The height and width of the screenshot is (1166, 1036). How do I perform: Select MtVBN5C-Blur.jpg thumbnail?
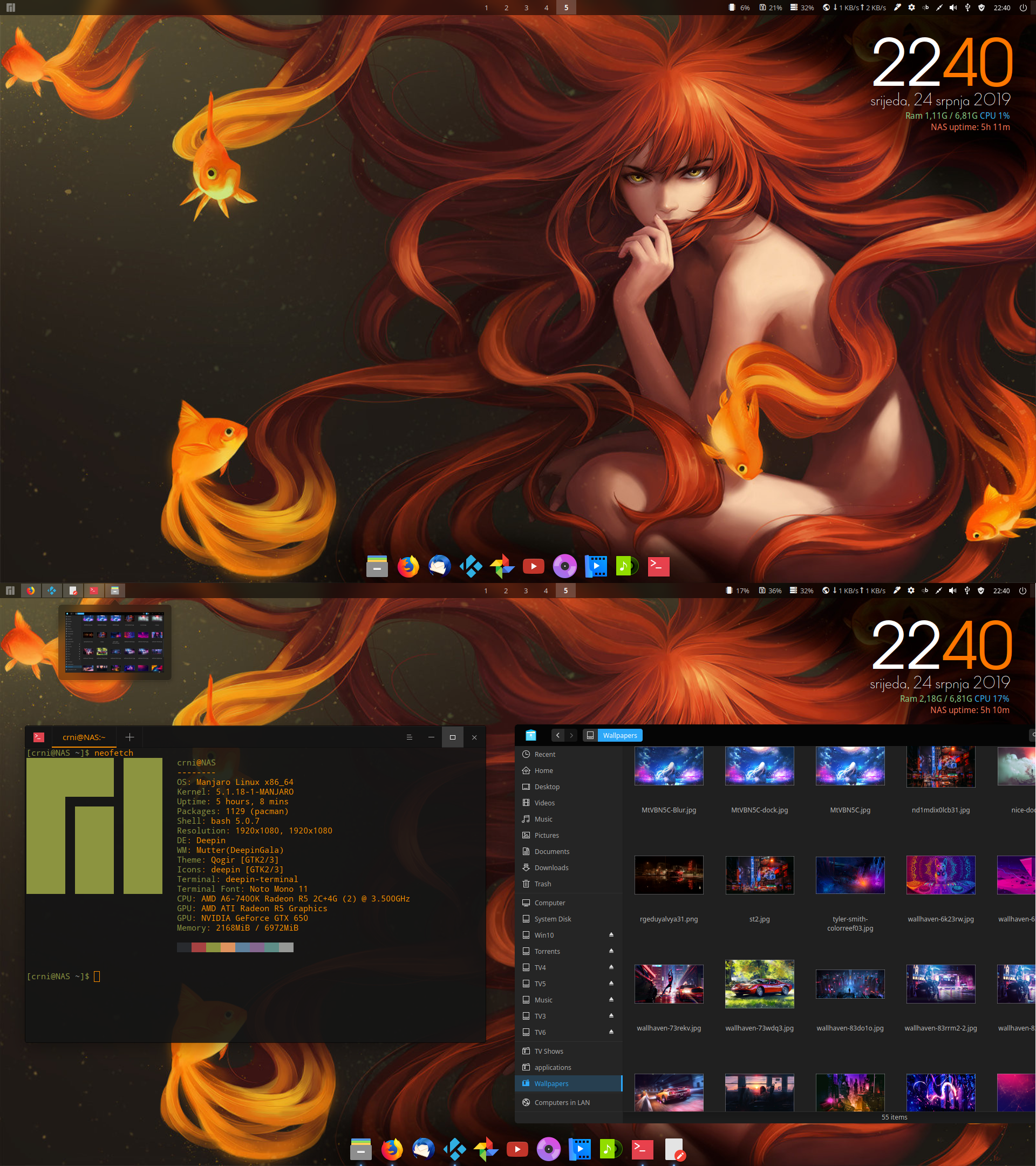[669, 766]
